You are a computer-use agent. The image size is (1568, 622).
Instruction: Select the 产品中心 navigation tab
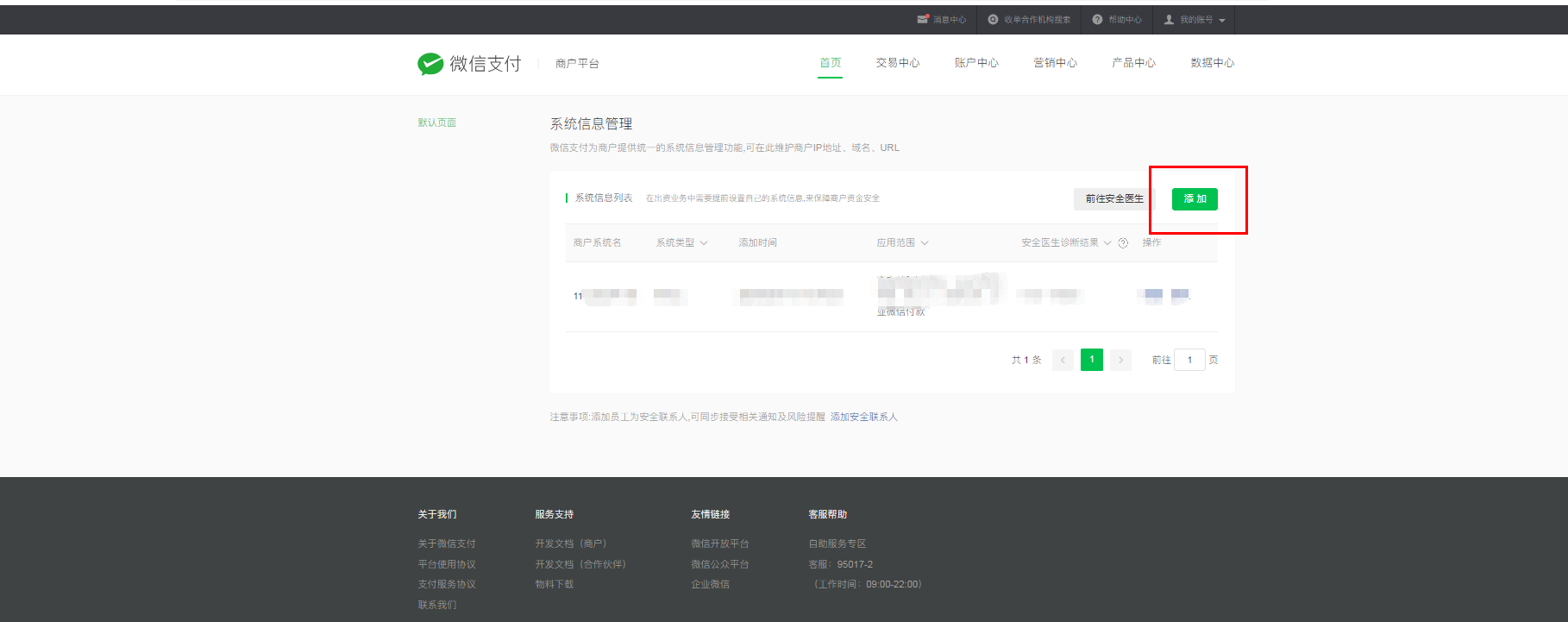1133,63
